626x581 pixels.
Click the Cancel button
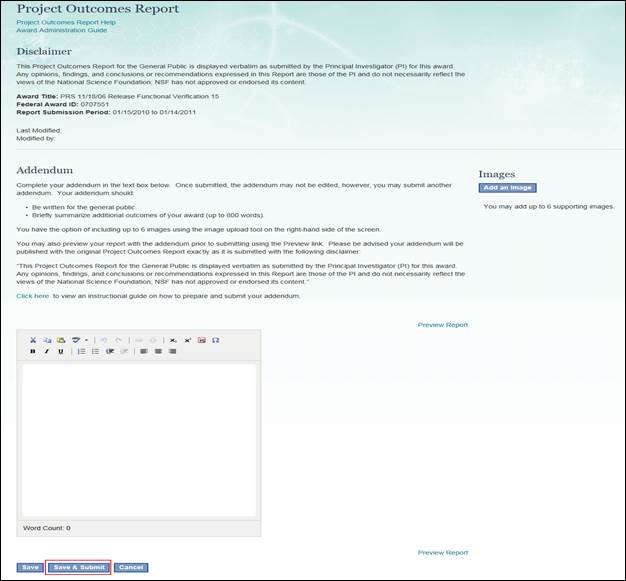tap(131, 567)
